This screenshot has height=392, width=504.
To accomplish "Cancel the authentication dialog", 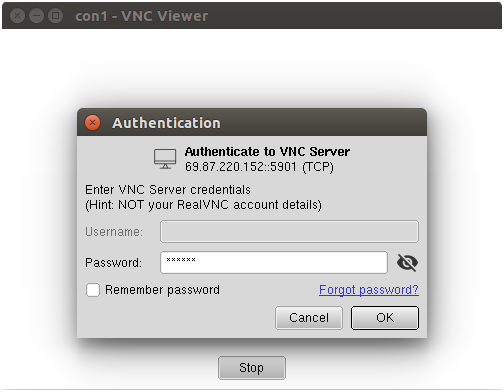I will 309,318.
